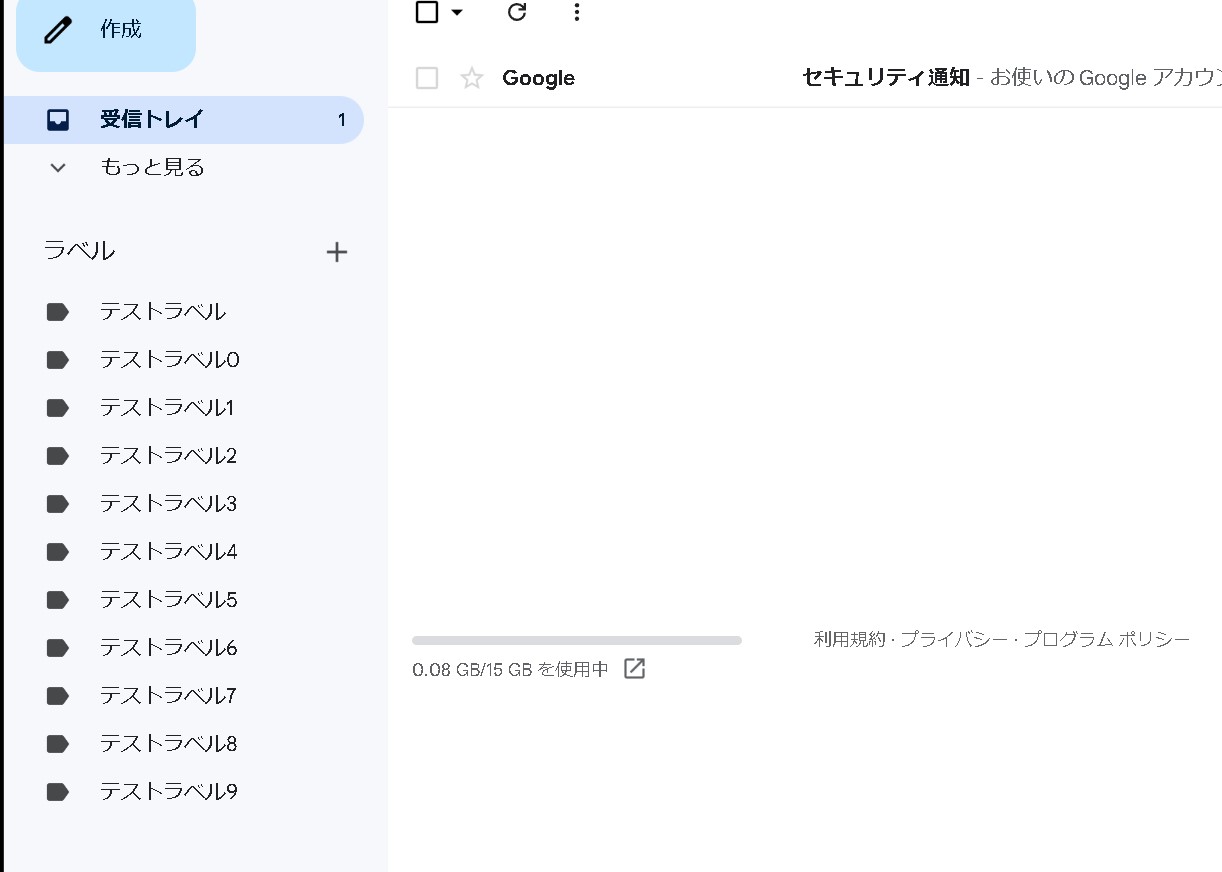The image size is (1222, 872).
Task: Click the tag icon beside テストラベル6
Action: pos(58,648)
